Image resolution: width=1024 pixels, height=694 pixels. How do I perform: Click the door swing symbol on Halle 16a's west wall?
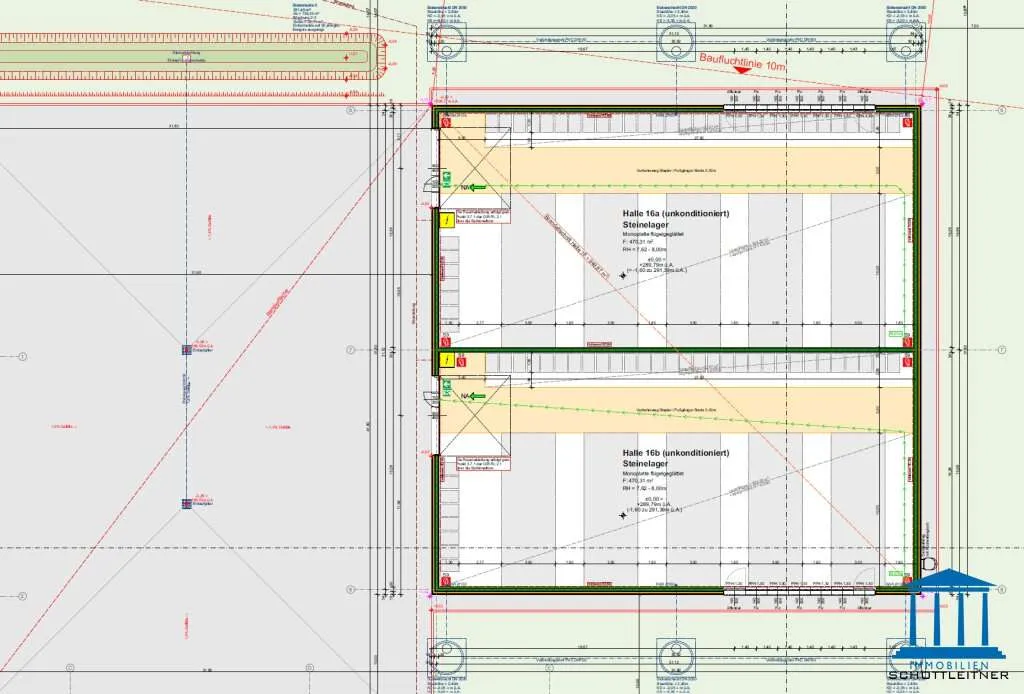[431, 184]
